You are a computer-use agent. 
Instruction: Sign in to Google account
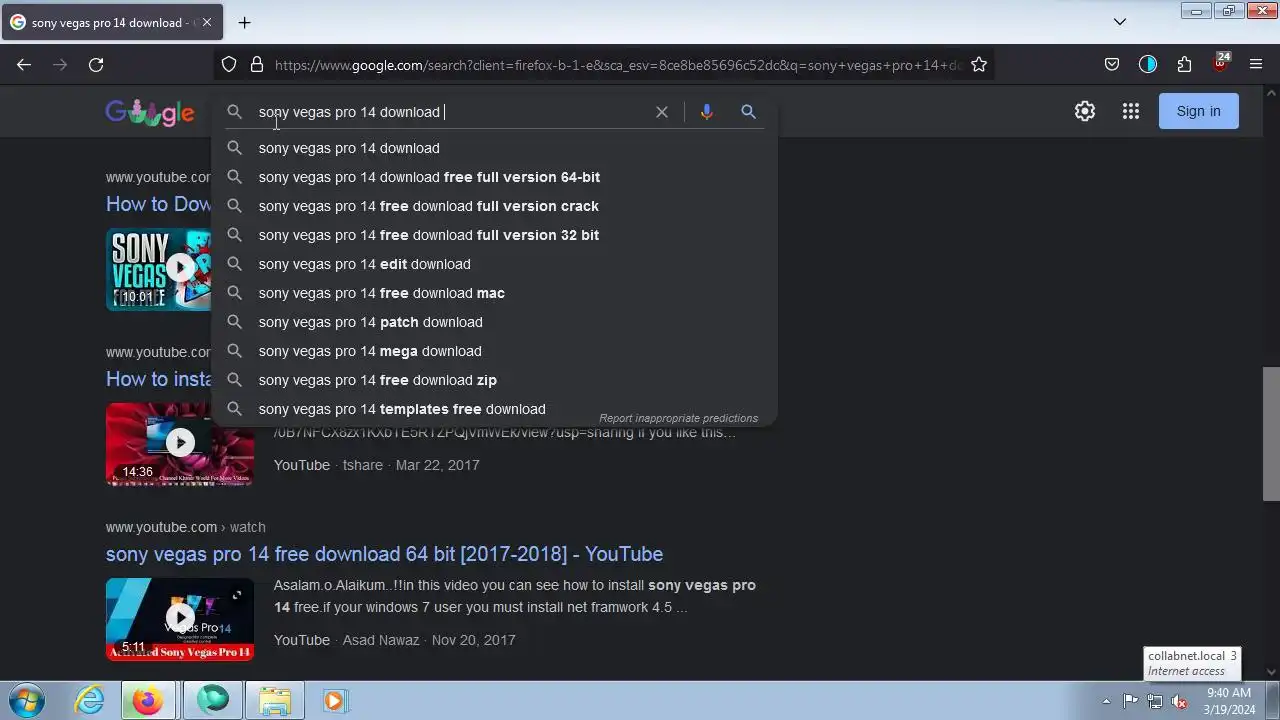coord(1198,111)
